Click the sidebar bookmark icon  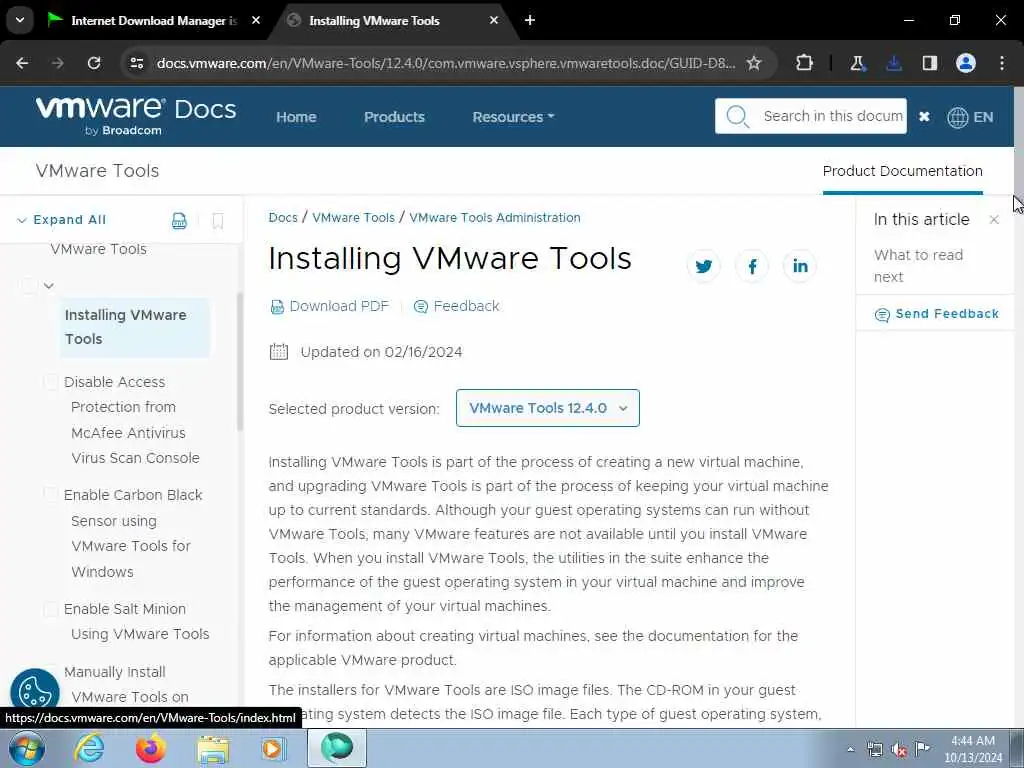point(218,221)
